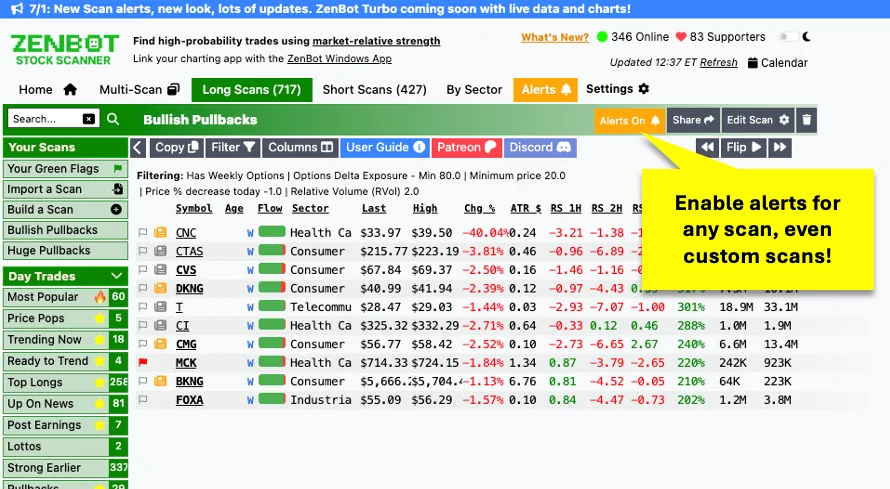Start Flip playback through the scans

(x=743, y=147)
